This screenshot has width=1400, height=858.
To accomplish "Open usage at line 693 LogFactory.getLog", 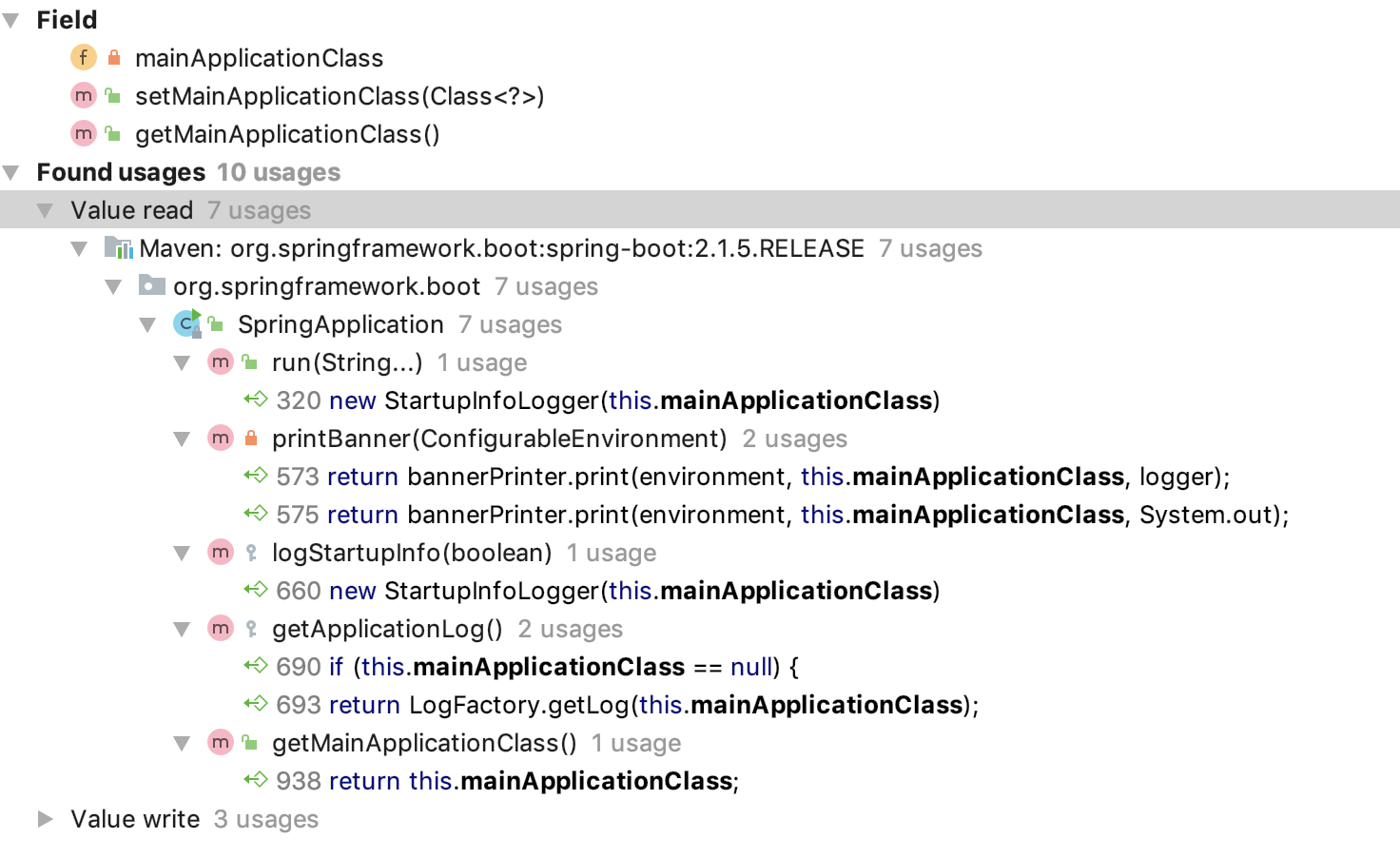I will click(x=626, y=705).
